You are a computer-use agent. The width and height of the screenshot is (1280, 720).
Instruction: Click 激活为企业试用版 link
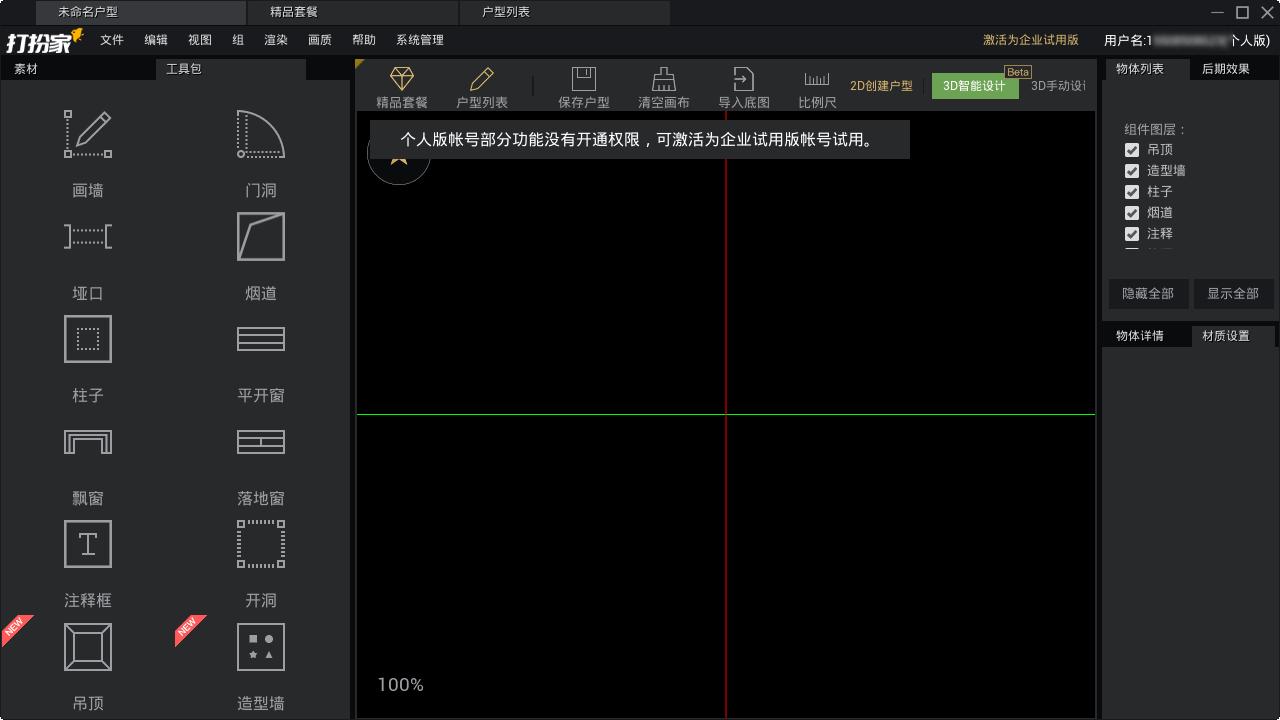(1030, 40)
